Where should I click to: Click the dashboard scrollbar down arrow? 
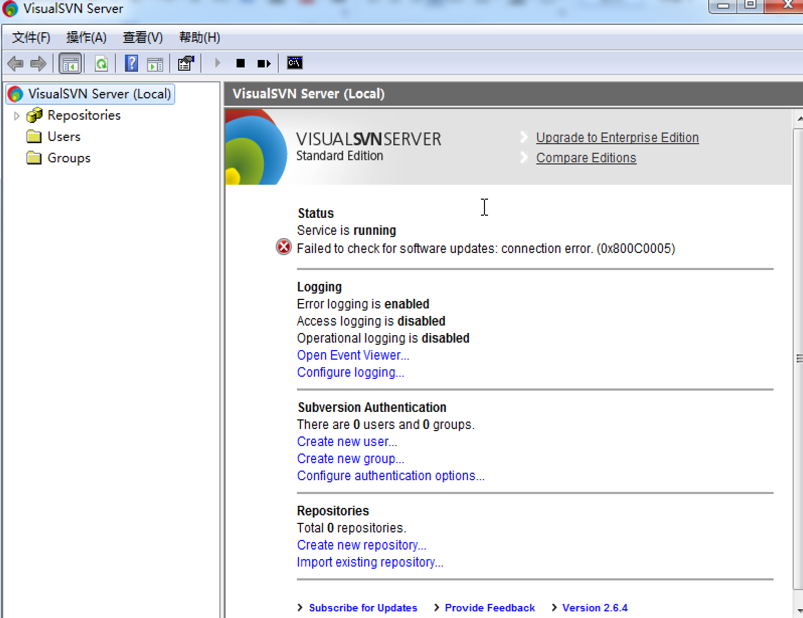click(x=799, y=611)
